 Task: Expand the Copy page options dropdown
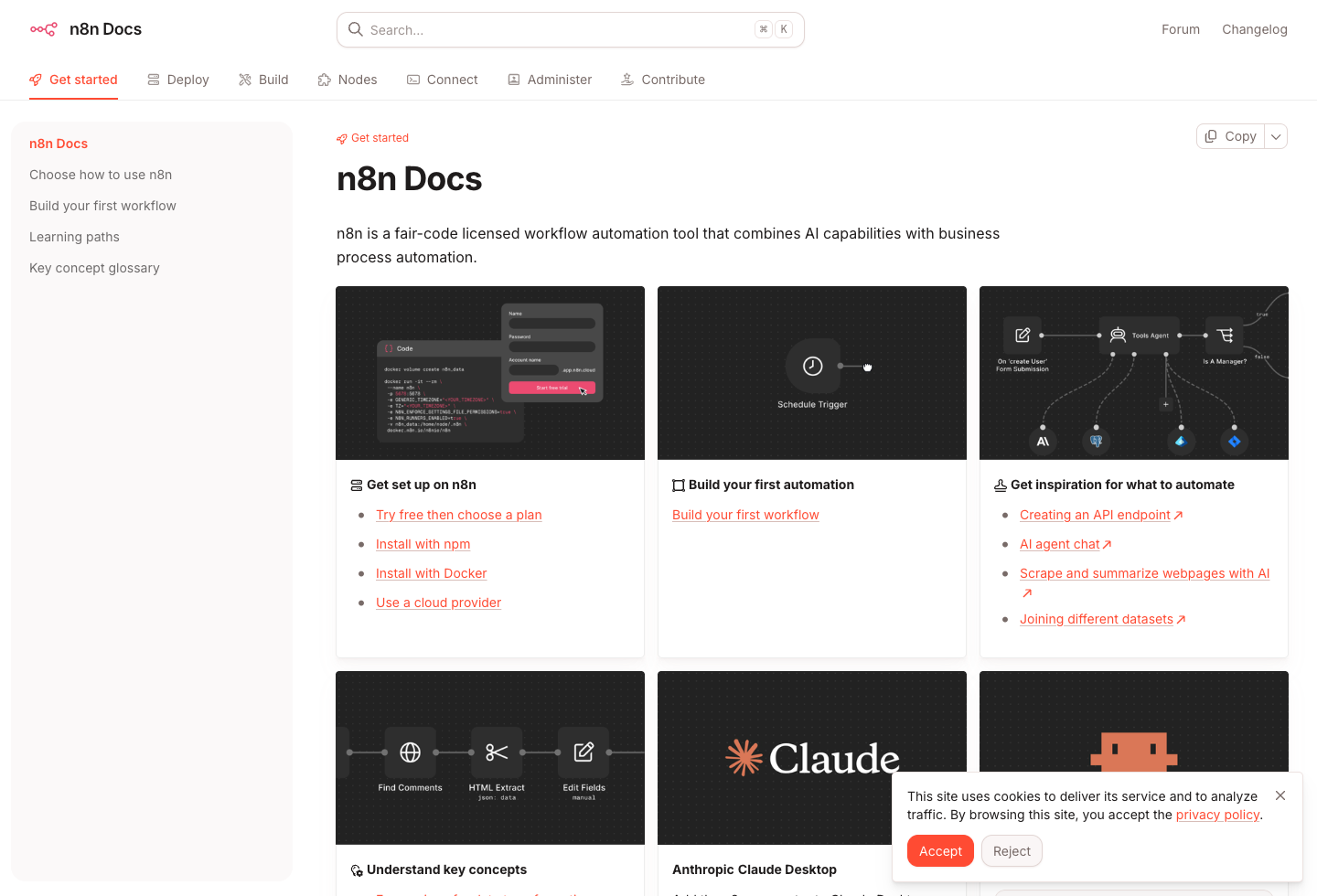pyautogui.click(x=1276, y=136)
